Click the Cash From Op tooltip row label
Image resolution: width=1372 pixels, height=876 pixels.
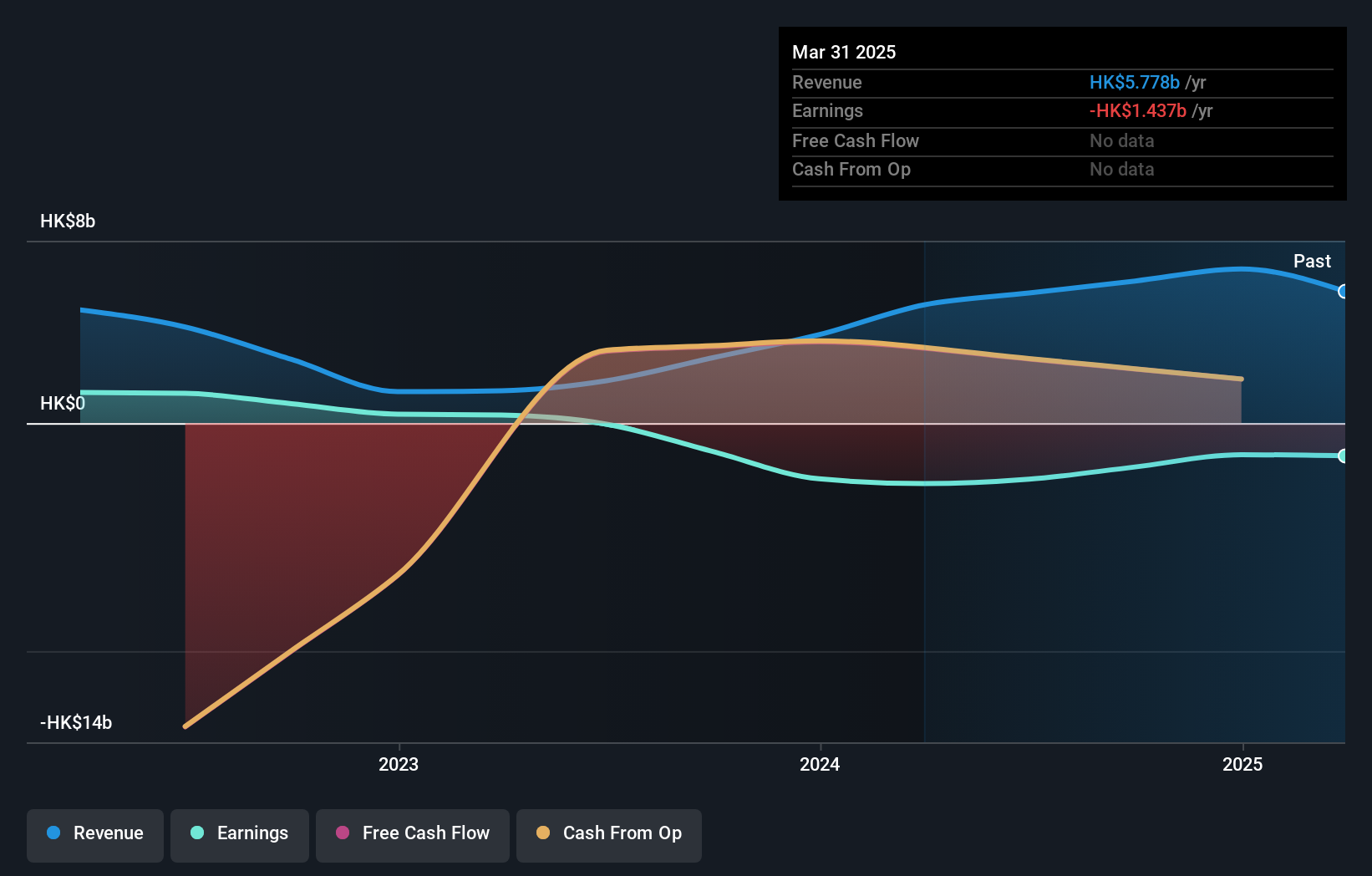pos(851,169)
